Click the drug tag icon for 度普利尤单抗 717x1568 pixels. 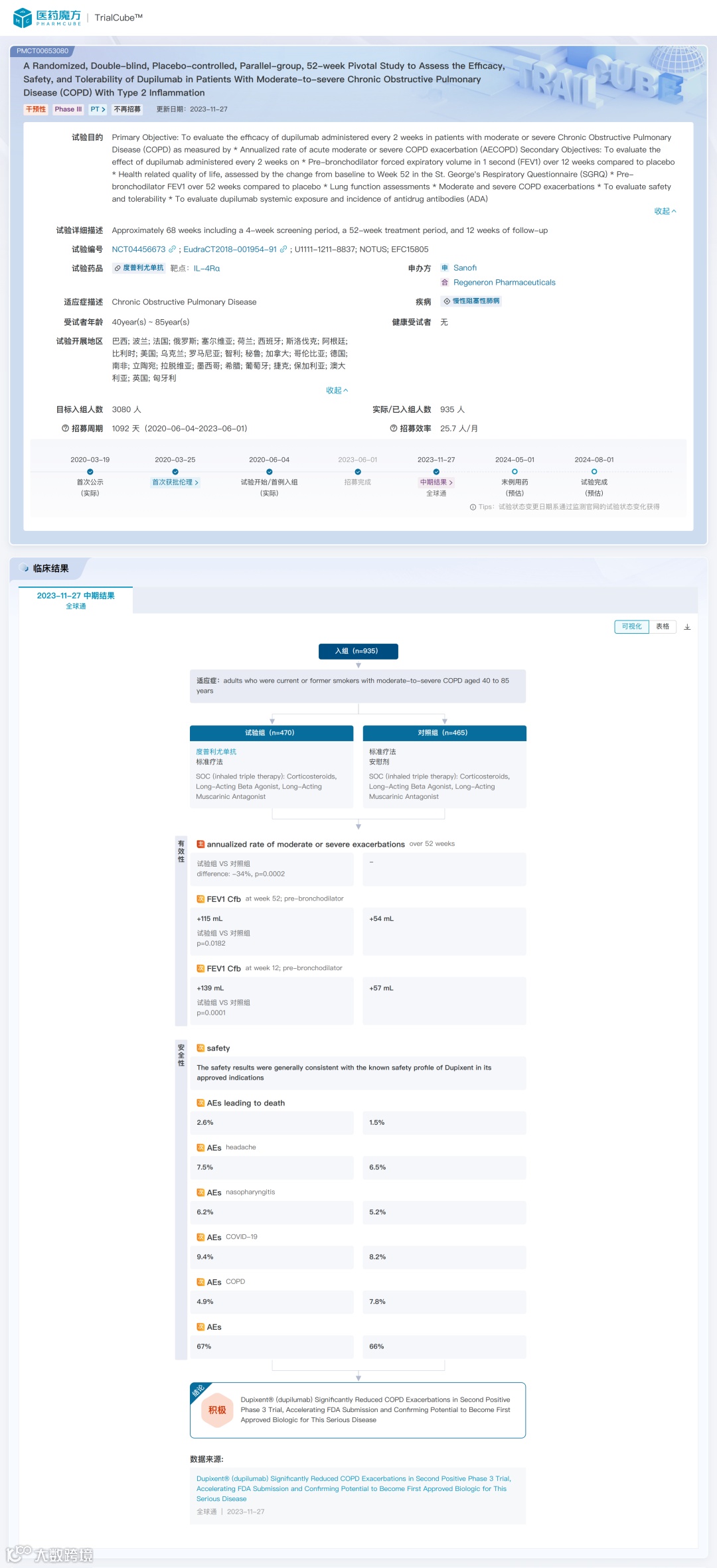[118, 268]
